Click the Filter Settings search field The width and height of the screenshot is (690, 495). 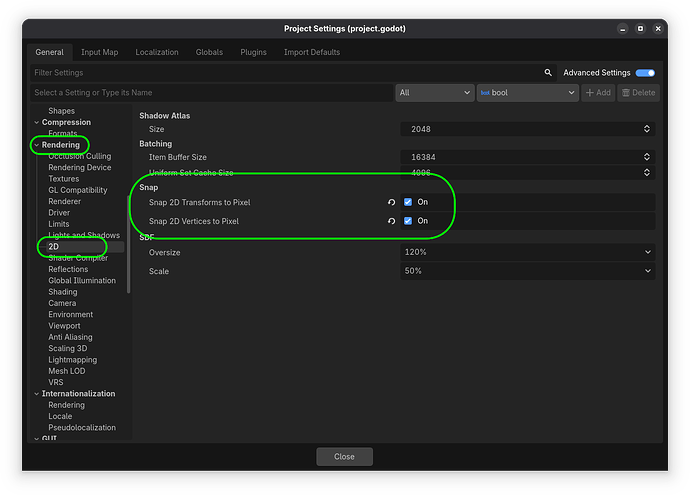tap(280, 73)
